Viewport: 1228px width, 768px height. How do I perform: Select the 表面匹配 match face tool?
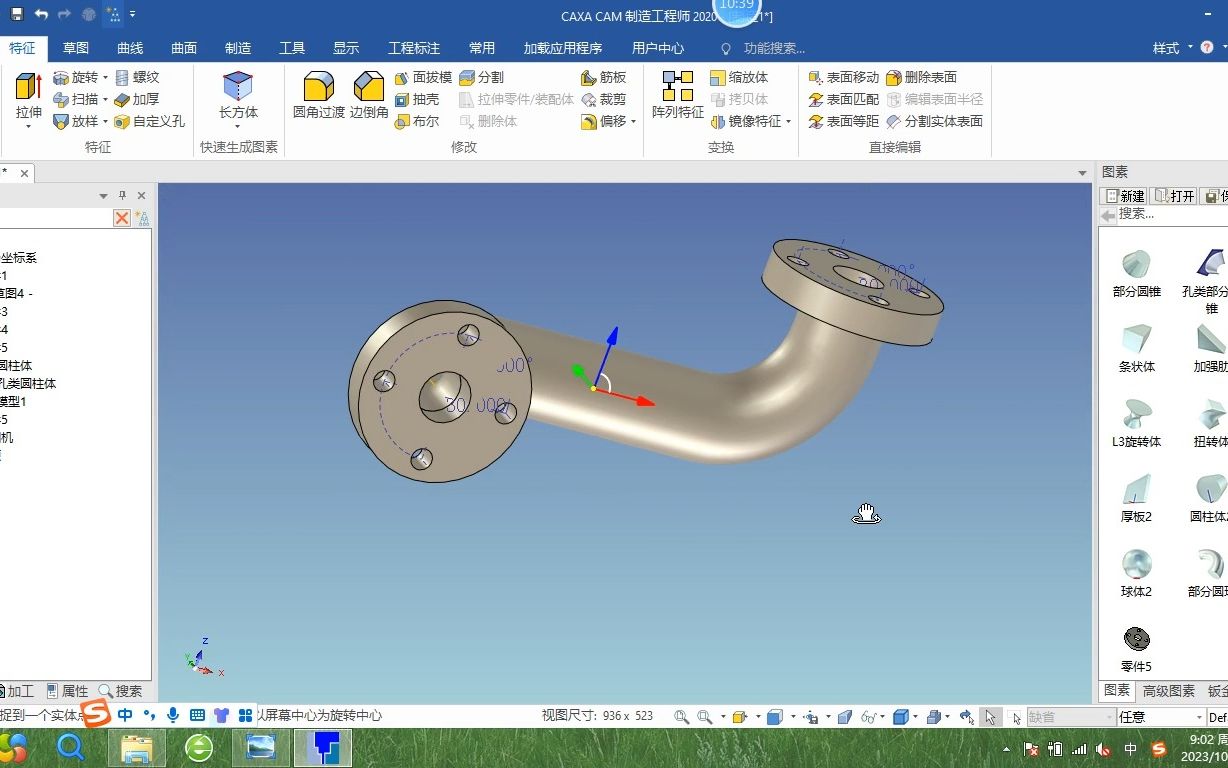[x=844, y=99]
